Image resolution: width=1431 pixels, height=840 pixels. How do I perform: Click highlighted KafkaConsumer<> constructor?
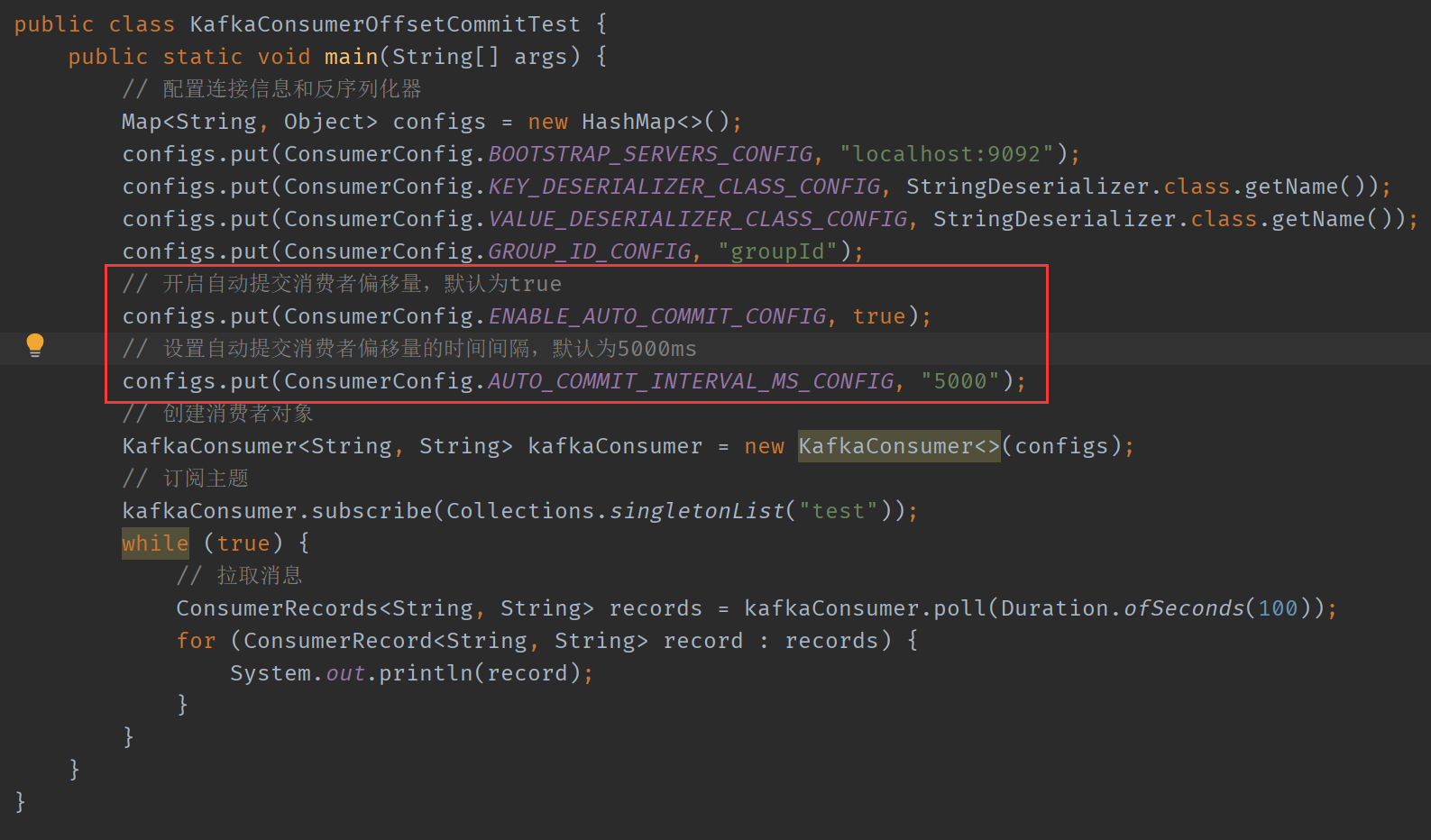[899, 446]
